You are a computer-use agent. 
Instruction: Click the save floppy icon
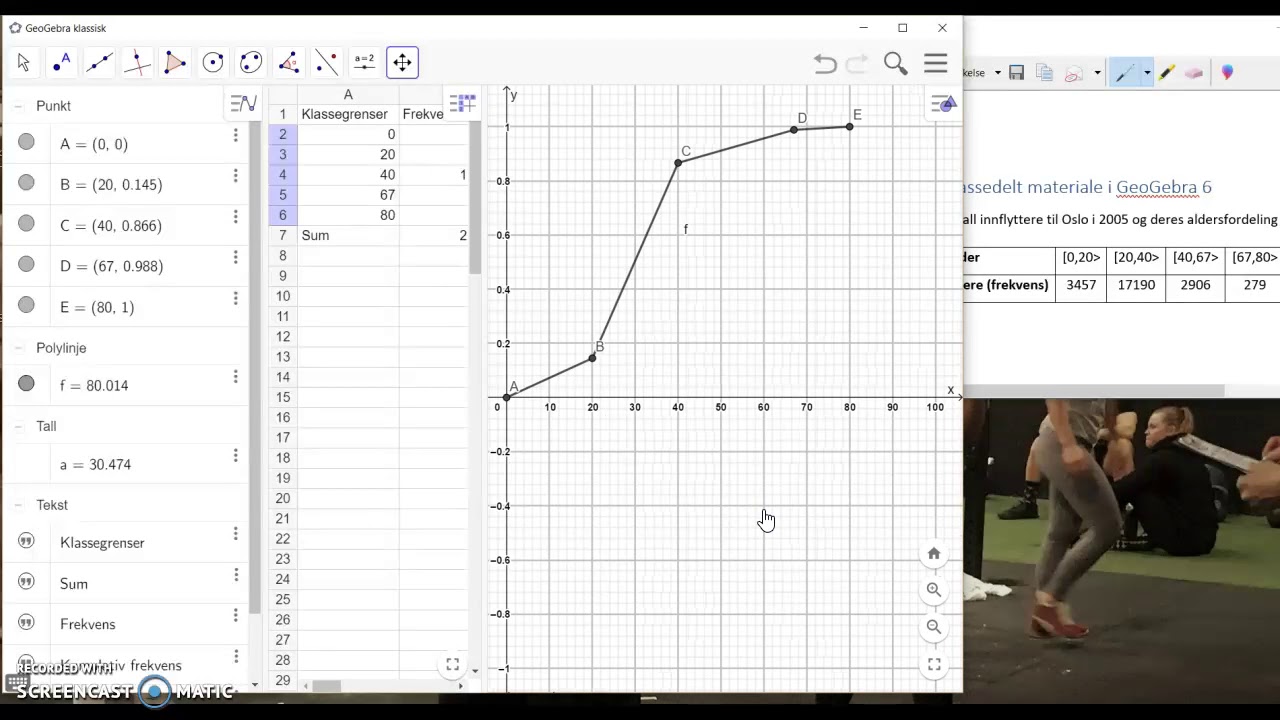click(1016, 73)
